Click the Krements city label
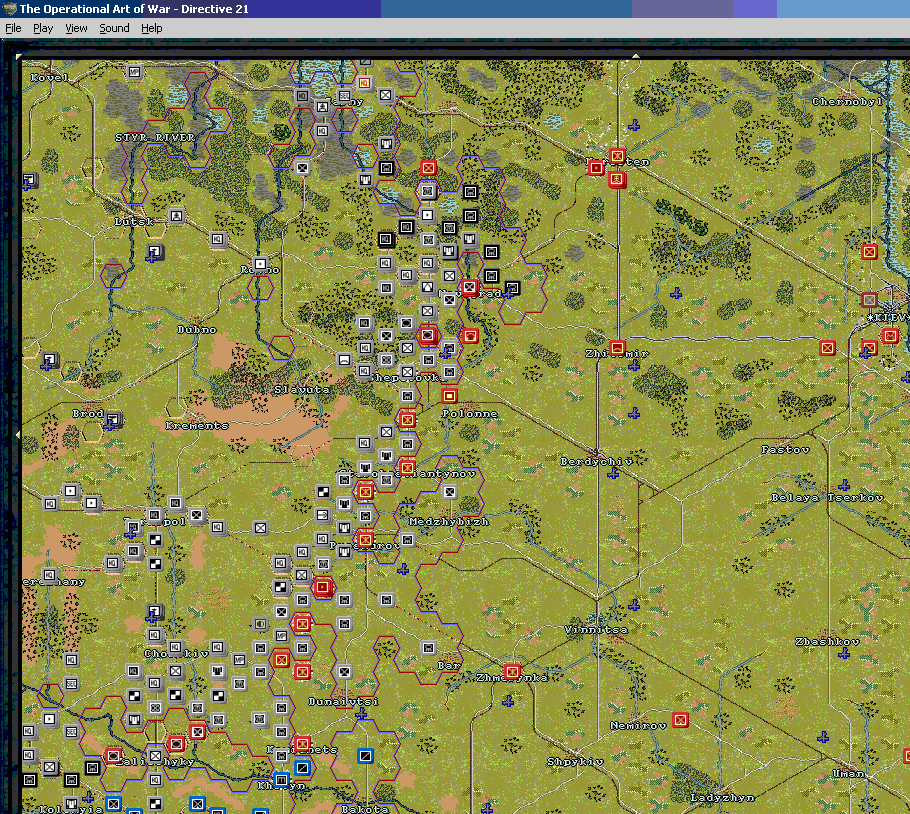This screenshot has height=814, width=910. pyautogui.click(x=197, y=425)
